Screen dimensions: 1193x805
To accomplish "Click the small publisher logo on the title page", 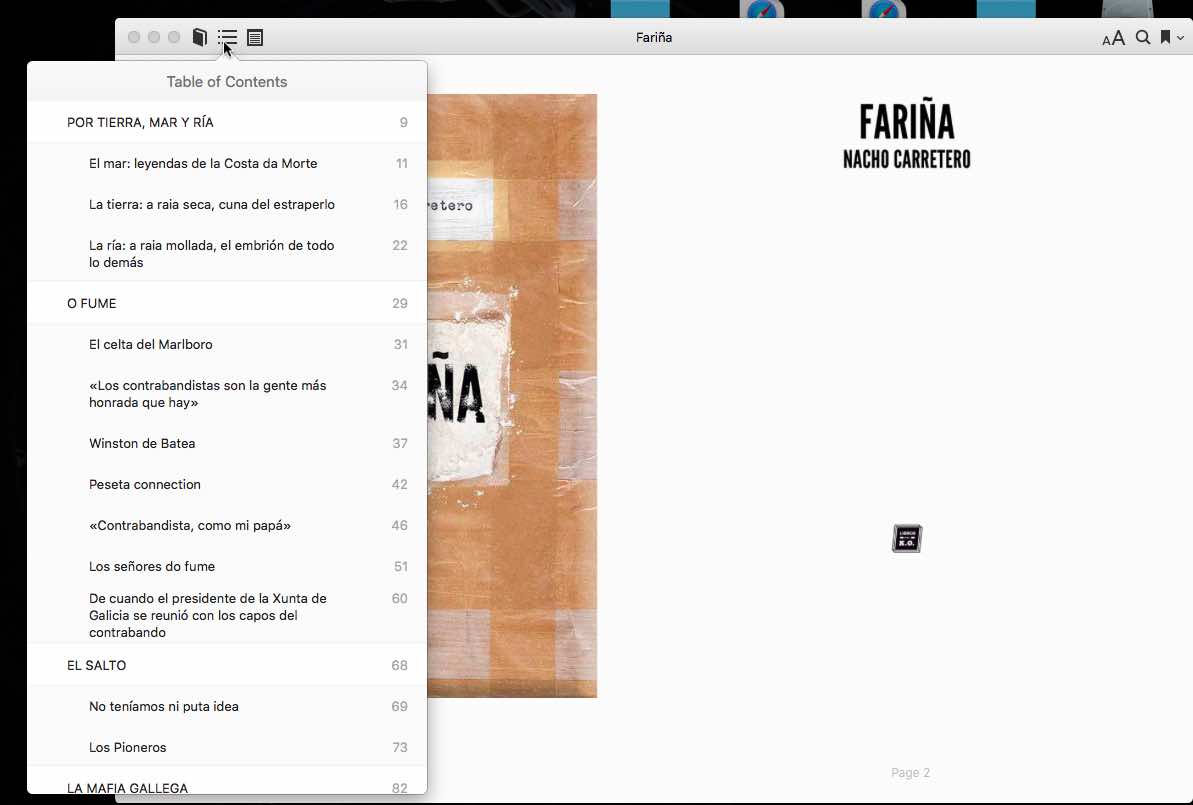I will coord(906,538).
